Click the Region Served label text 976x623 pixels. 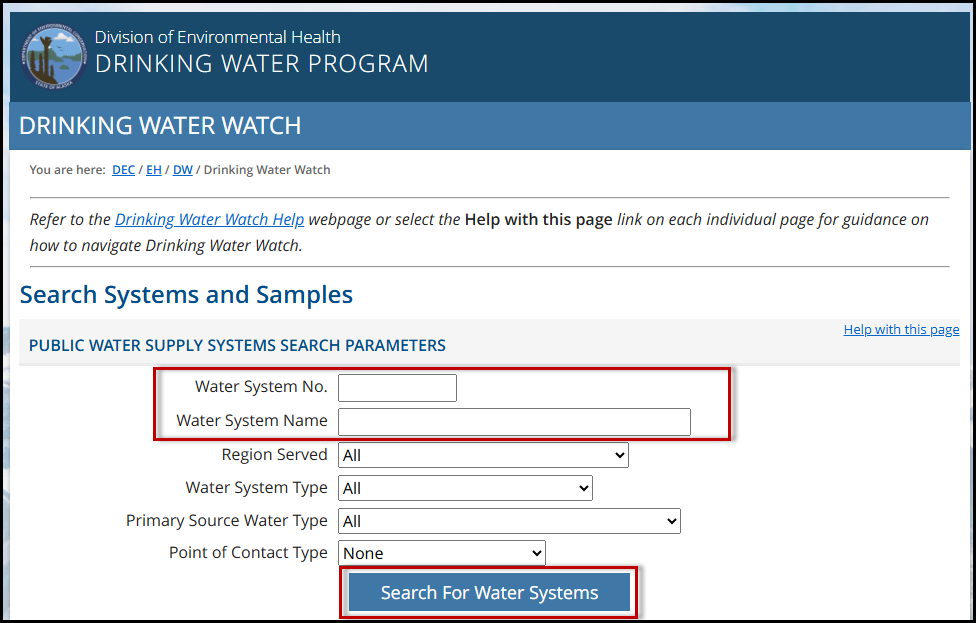[274, 455]
